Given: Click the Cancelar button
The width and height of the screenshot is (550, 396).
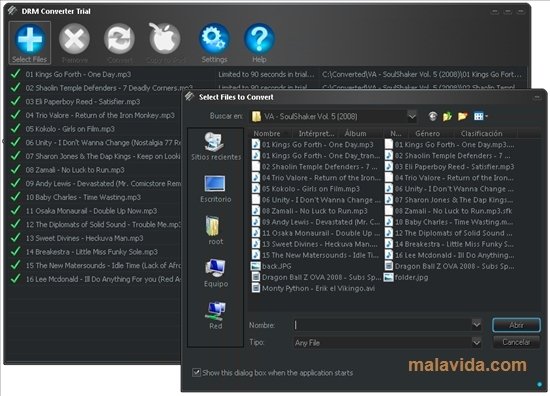Looking at the screenshot, I should coord(516,342).
